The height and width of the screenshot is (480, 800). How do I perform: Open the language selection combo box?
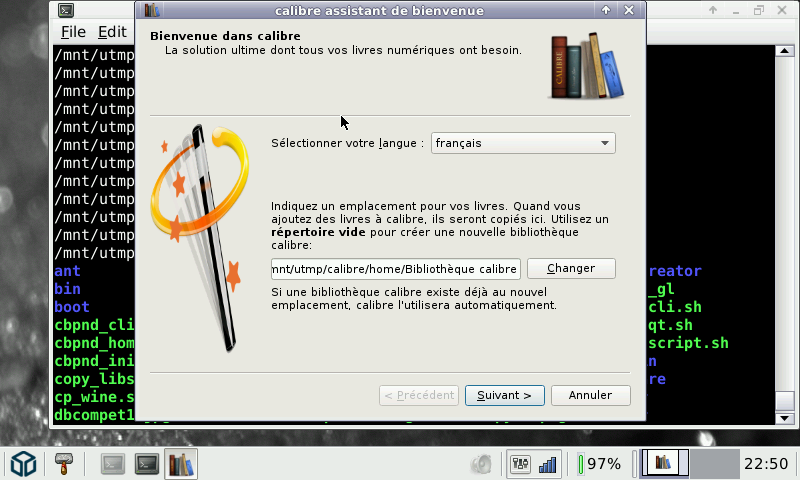click(523, 143)
